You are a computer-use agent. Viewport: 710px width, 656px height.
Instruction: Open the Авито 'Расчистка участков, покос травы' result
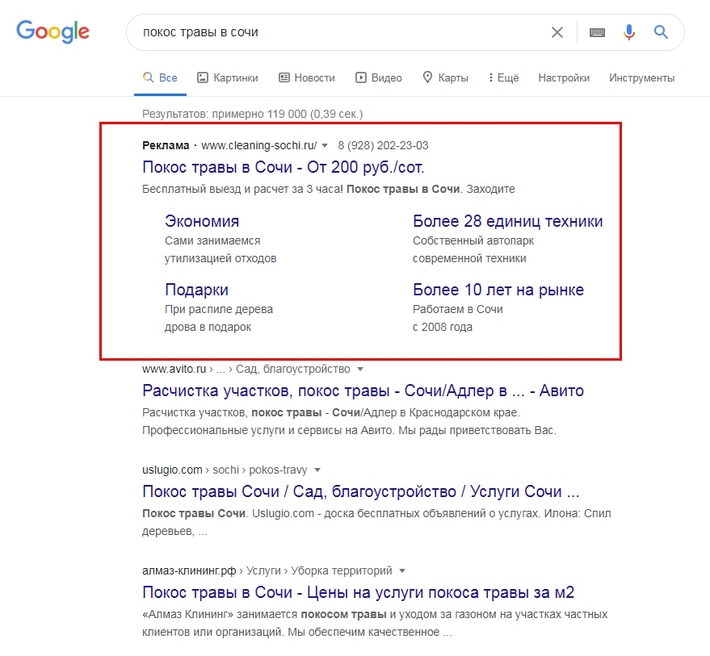point(363,391)
